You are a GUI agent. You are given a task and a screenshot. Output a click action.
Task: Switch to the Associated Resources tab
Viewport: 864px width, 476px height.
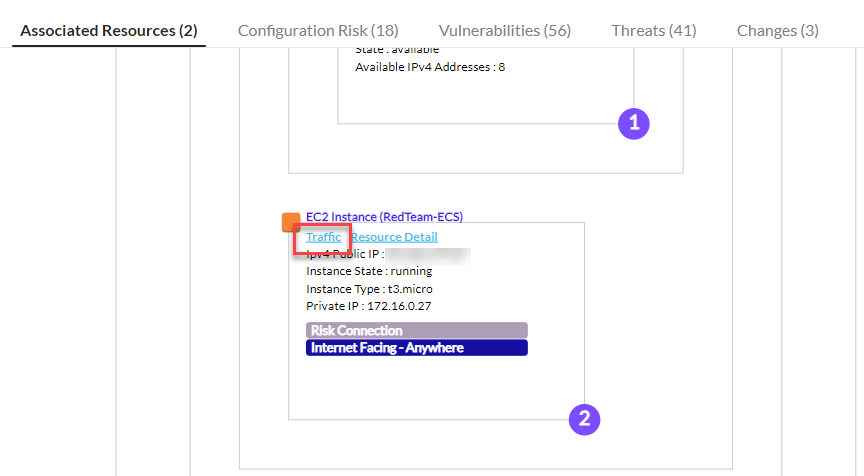(109, 30)
